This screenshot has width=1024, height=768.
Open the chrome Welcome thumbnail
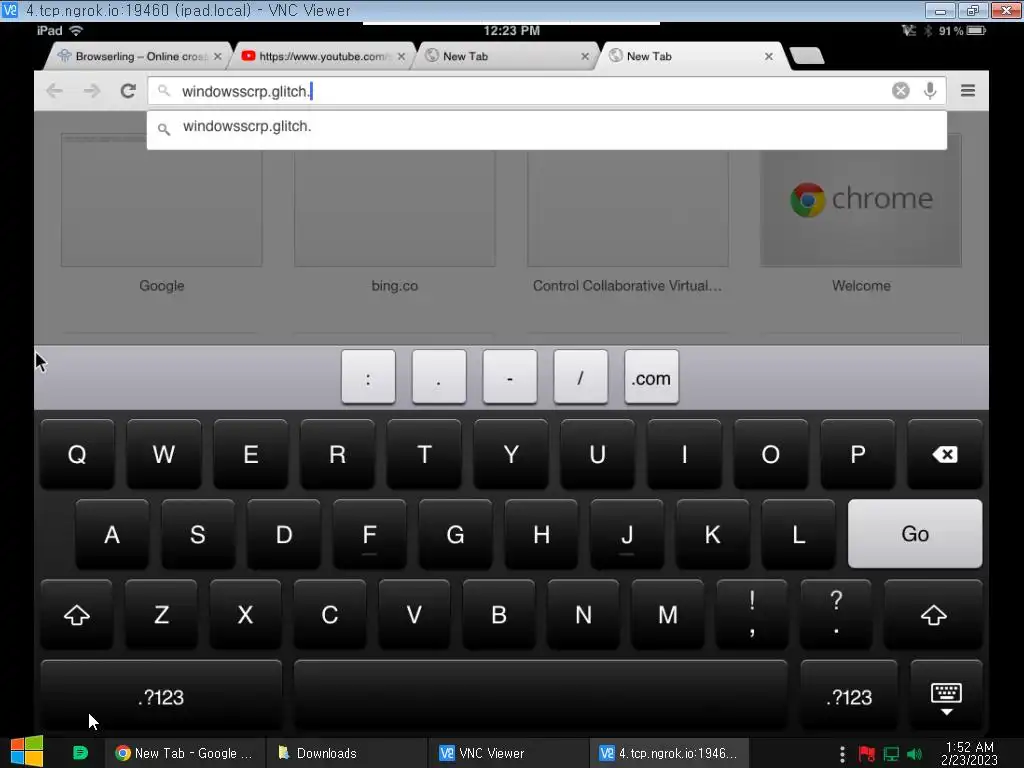[861, 200]
